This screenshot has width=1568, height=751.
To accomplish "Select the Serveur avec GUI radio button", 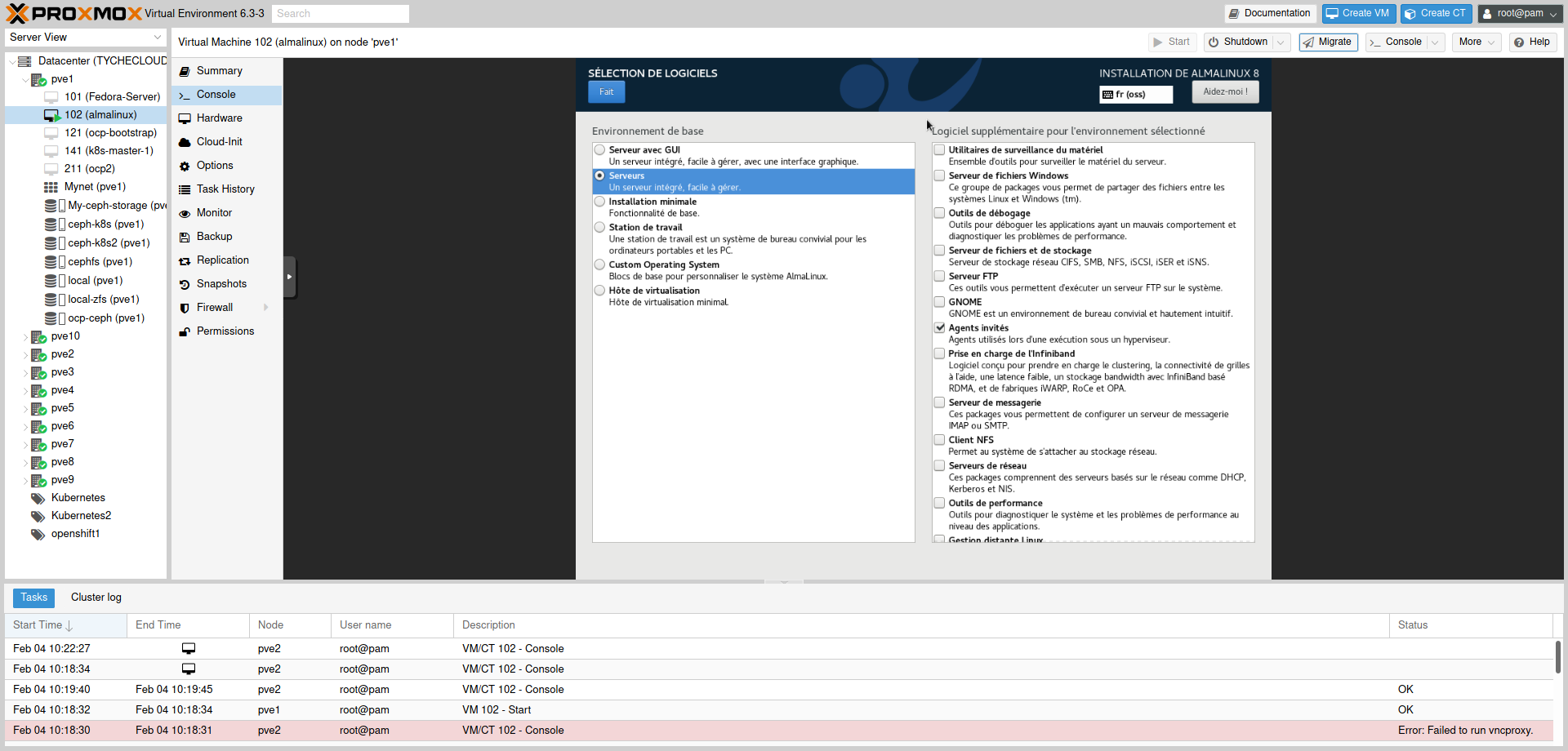I will click(600, 150).
